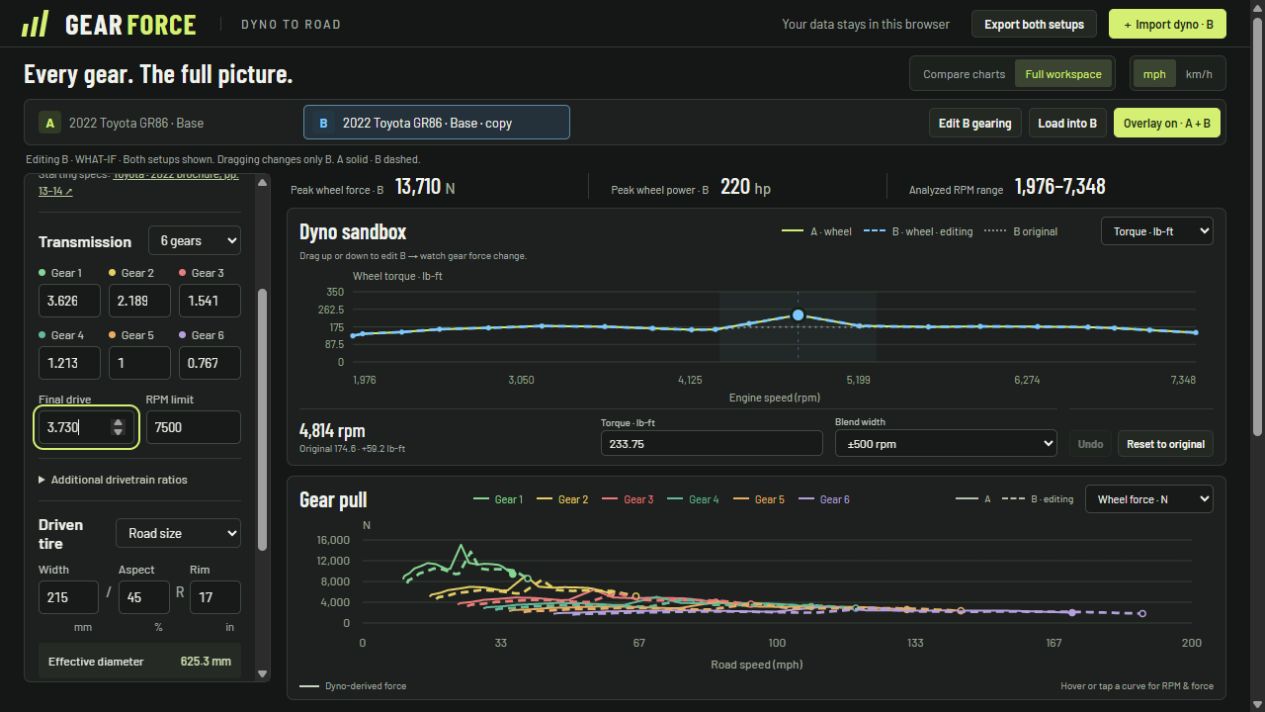Set speed units to mph
The image size is (1265, 712).
[1154, 74]
